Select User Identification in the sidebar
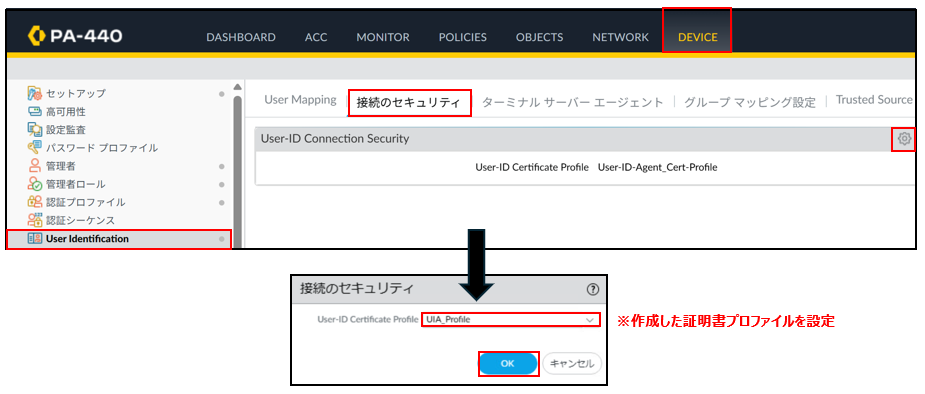The height and width of the screenshot is (394, 925). 87,239
